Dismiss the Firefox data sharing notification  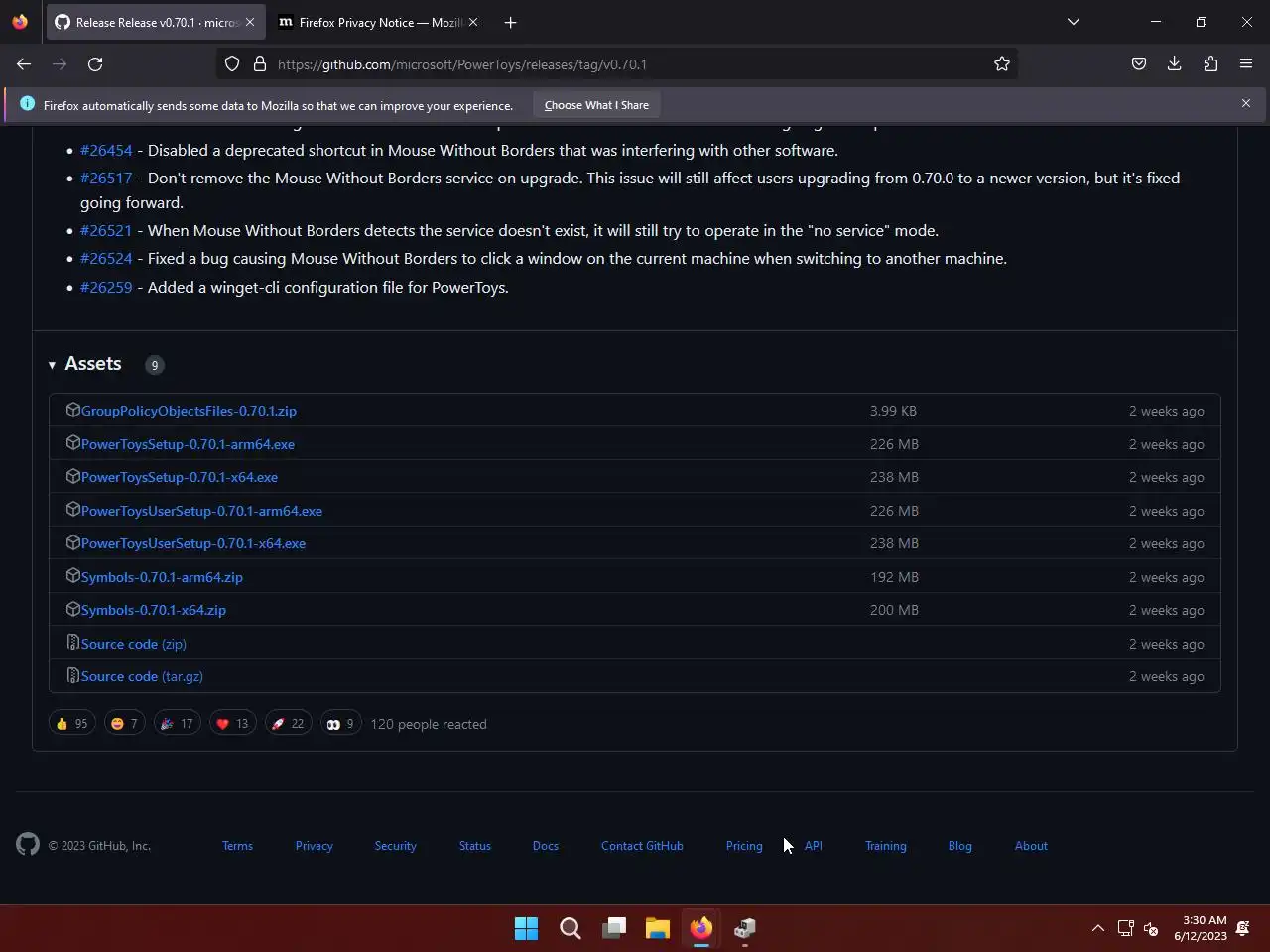pos(1246,103)
